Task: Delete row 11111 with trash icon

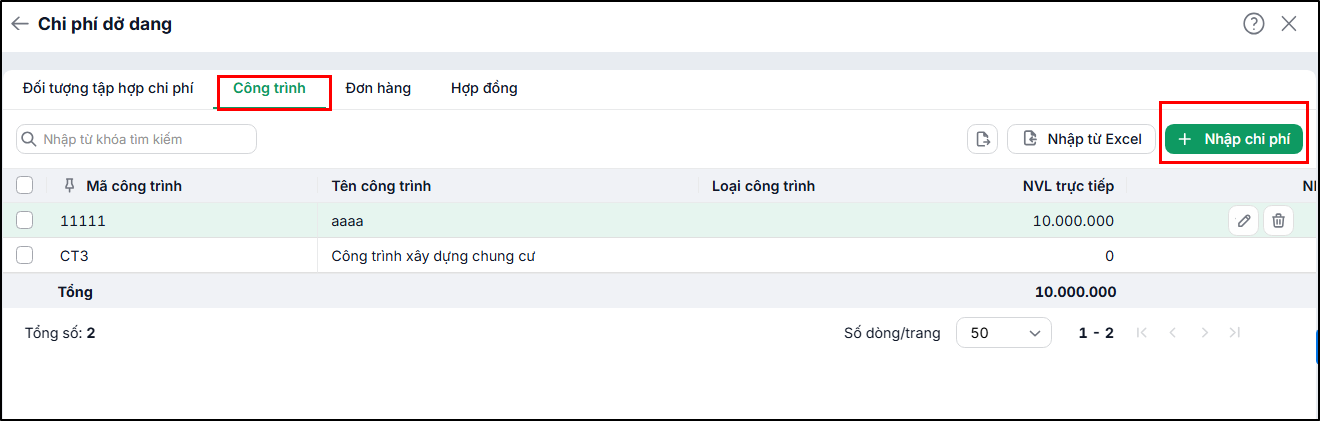Action: click(1278, 221)
